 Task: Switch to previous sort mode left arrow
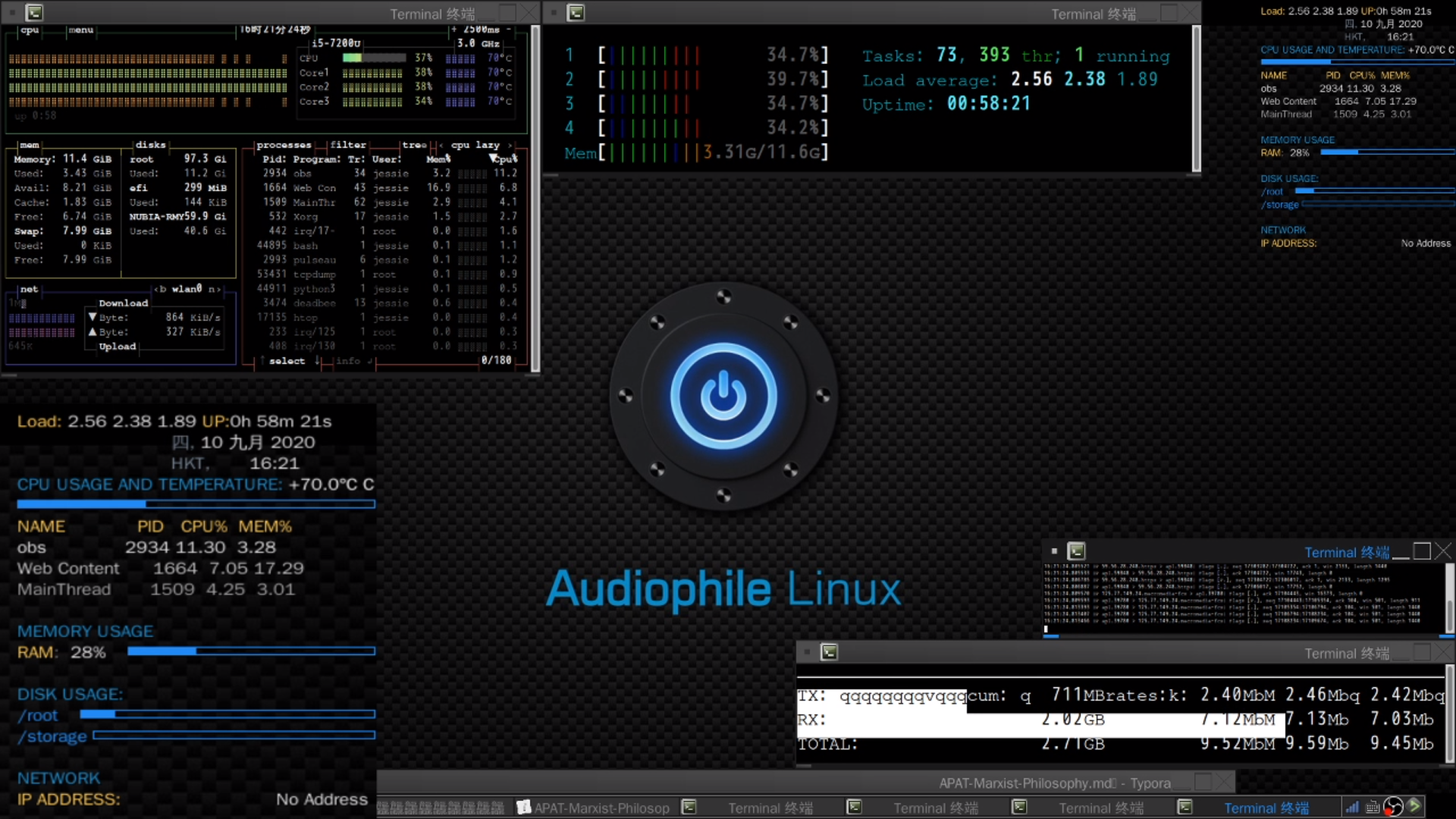coord(441,144)
